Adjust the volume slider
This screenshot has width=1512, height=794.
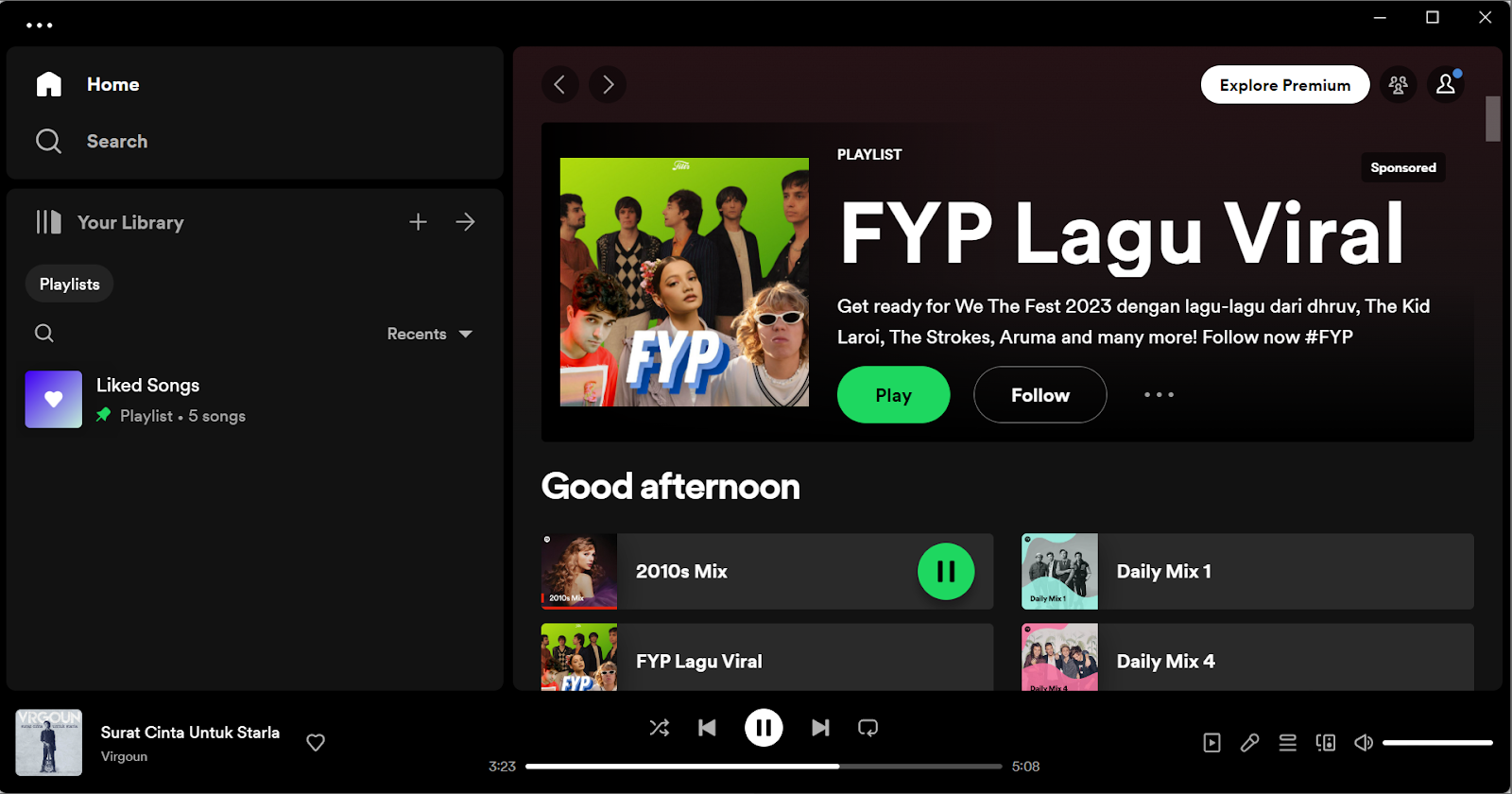(1437, 743)
